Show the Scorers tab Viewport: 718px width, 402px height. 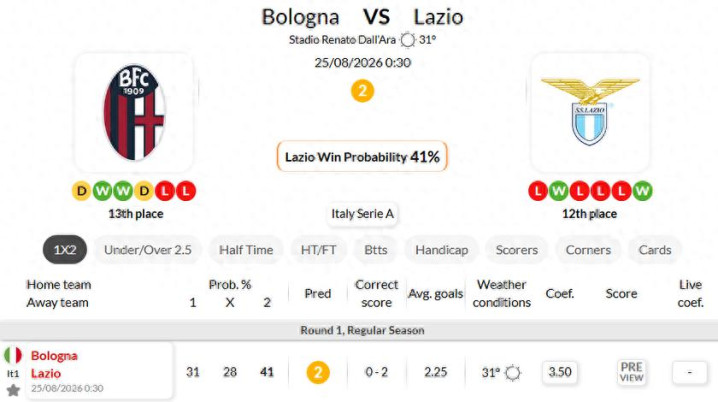(x=517, y=250)
